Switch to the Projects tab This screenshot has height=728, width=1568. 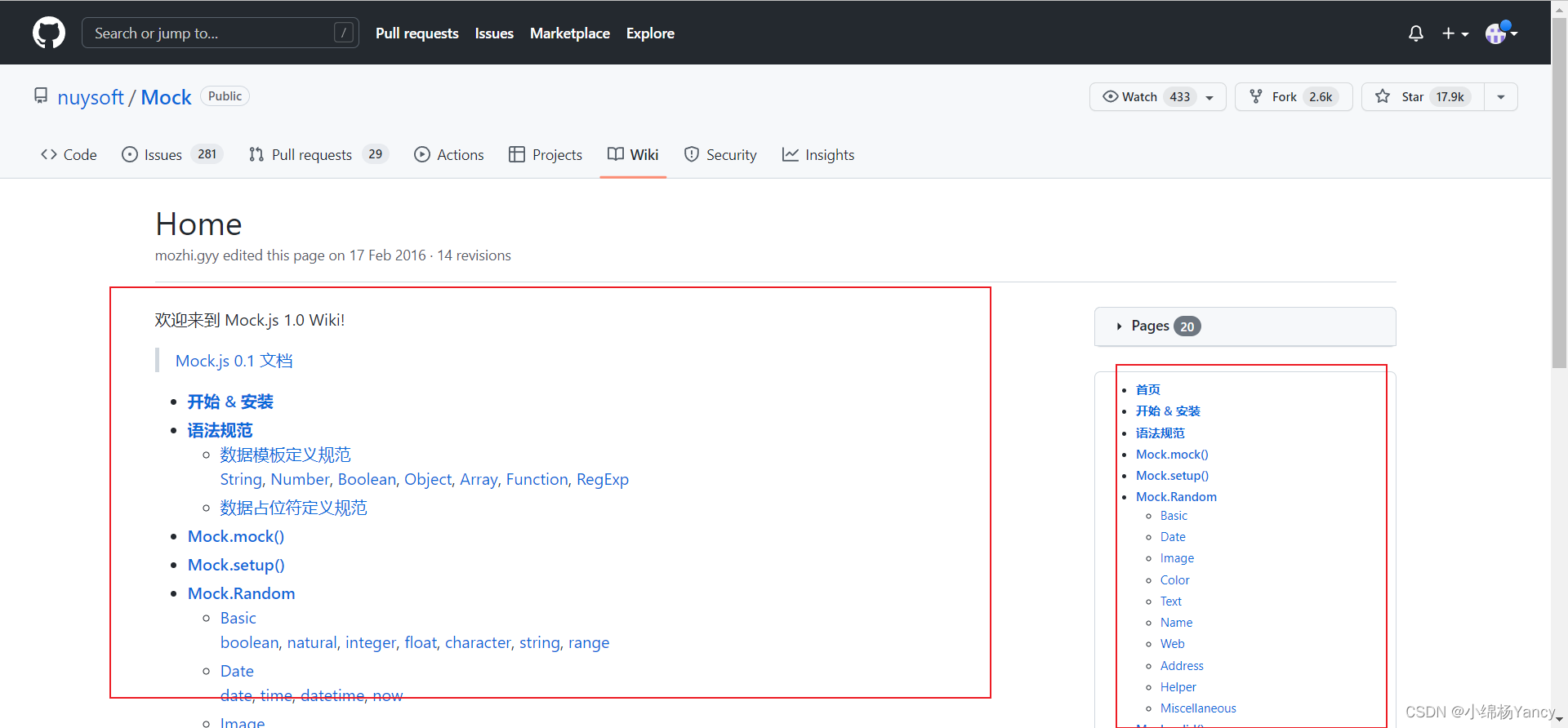[546, 154]
